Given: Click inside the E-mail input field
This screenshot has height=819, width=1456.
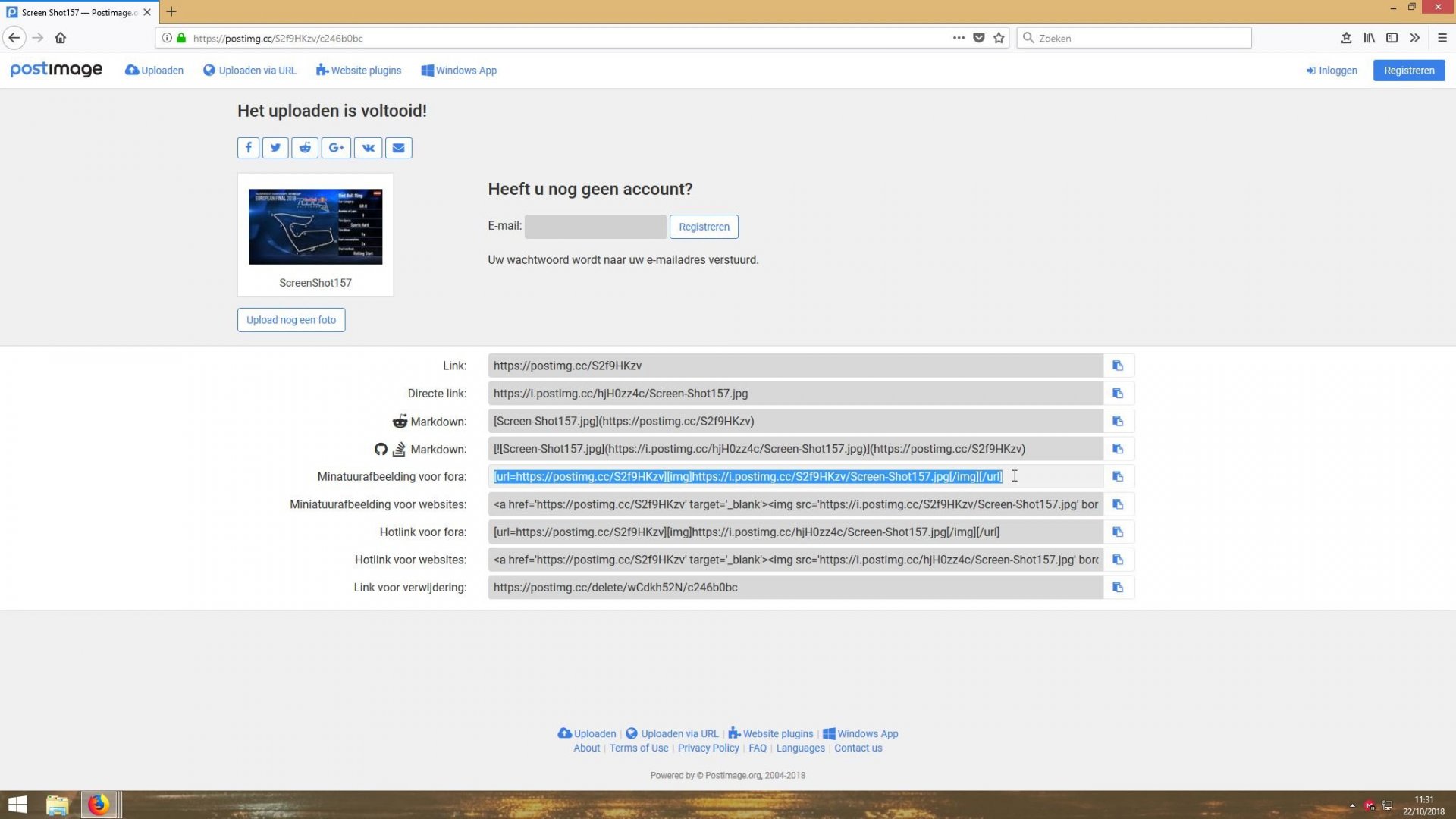Looking at the screenshot, I should coord(595,226).
